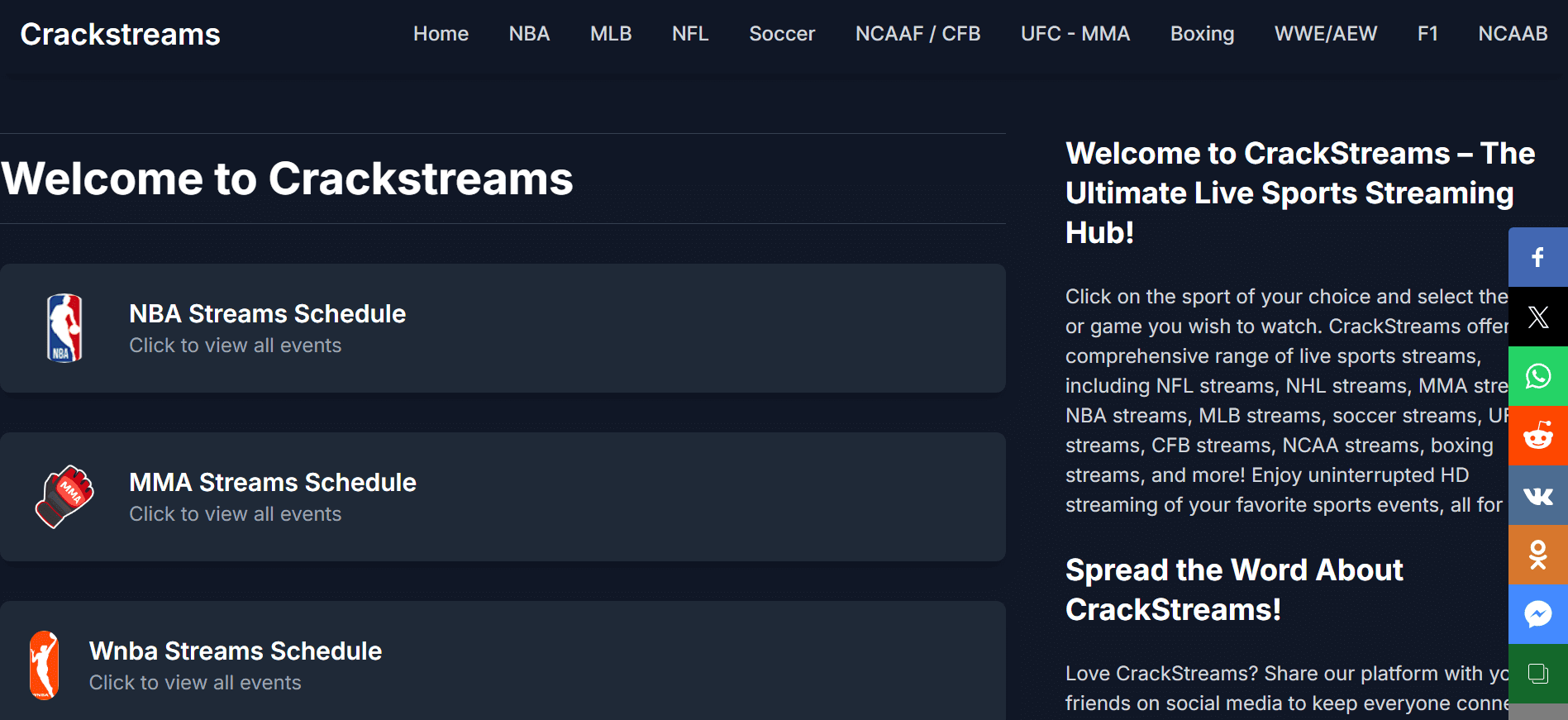Image resolution: width=1568 pixels, height=720 pixels.
Task: Click the WNBA logo icon
Action: point(45,665)
